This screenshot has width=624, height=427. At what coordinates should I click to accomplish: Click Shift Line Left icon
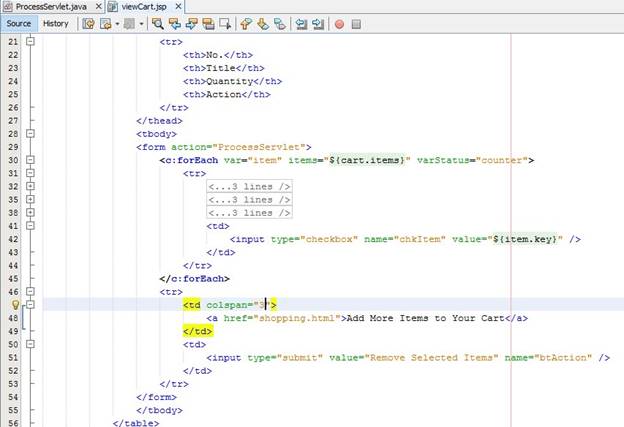coord(301,24)
